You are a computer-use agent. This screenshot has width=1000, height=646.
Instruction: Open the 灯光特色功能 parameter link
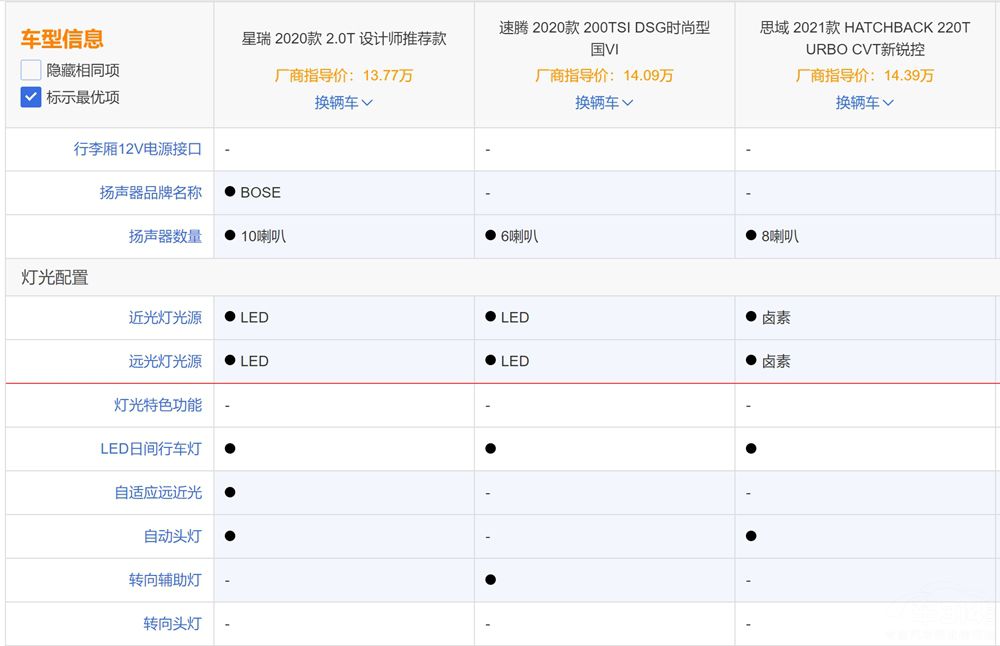click(158, 405)
